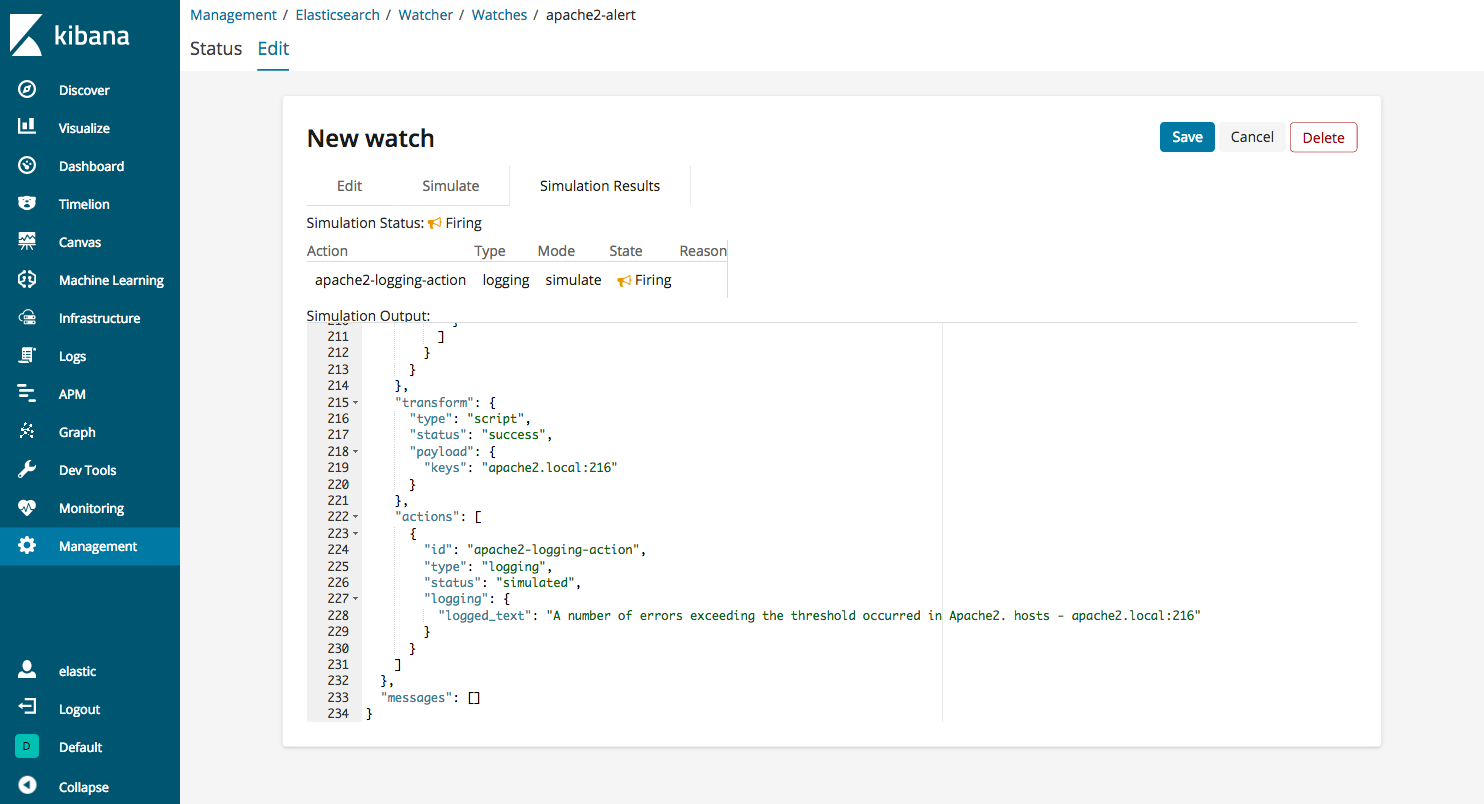Screen dimensions: 1484x804
Task: Collapse the transform block at line 215
Action: click(353, 402)
